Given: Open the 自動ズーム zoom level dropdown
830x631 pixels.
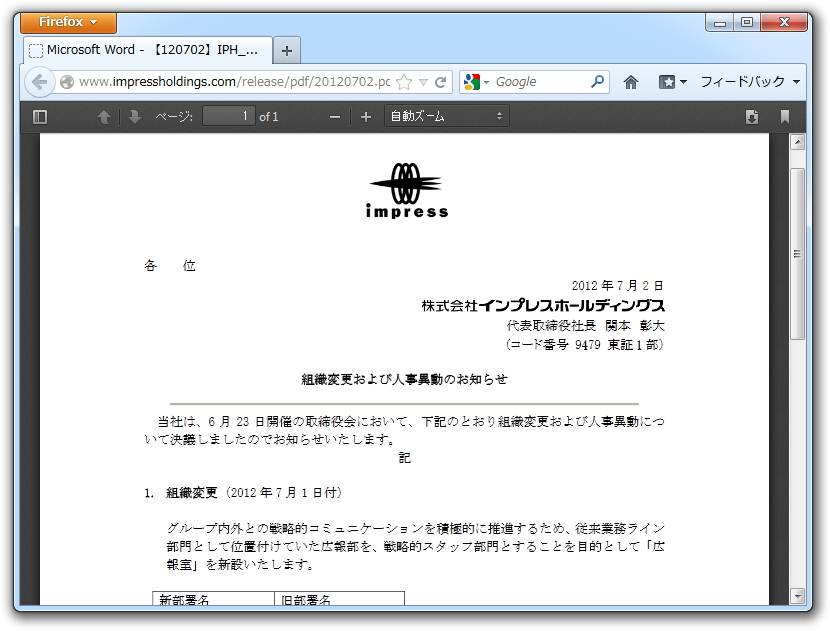Looking at the screenshot, I should (446, 116).
